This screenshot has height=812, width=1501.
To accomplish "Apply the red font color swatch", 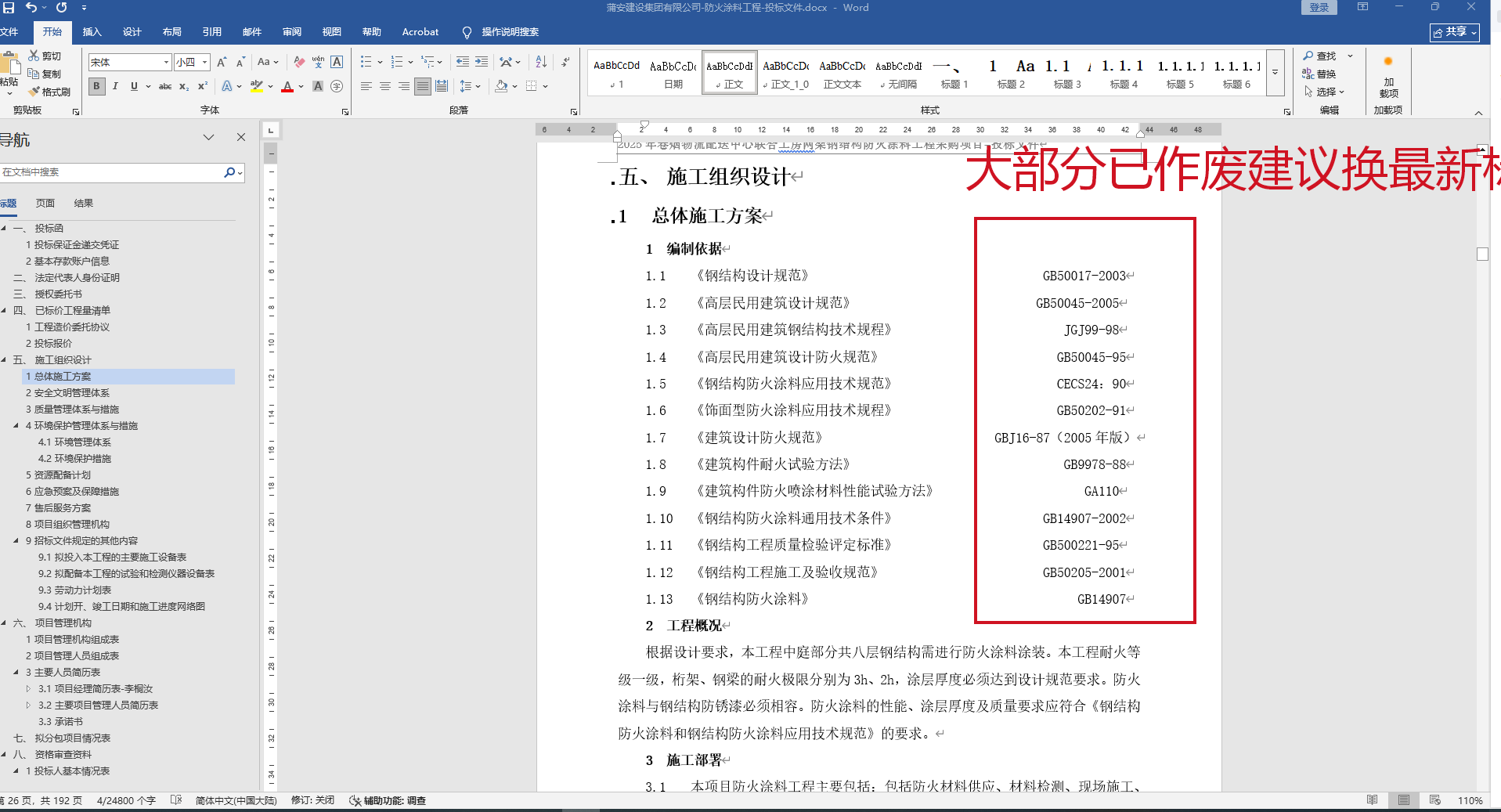I will (x=287, y=87).
